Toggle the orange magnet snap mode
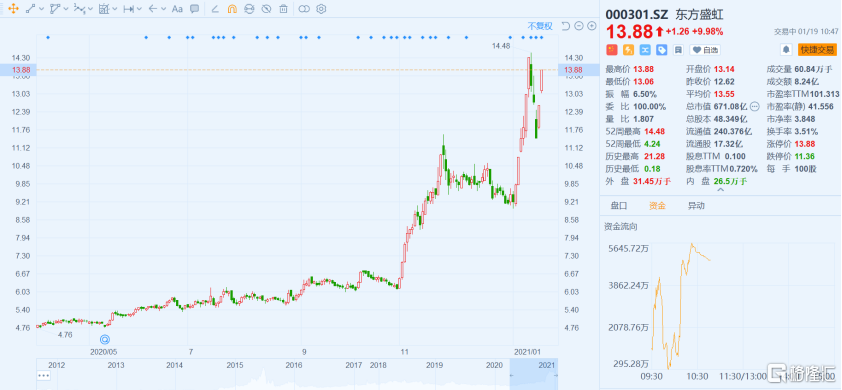Viewport: 842px width, 390px height. pyautogui.click(x=231, y=9)
